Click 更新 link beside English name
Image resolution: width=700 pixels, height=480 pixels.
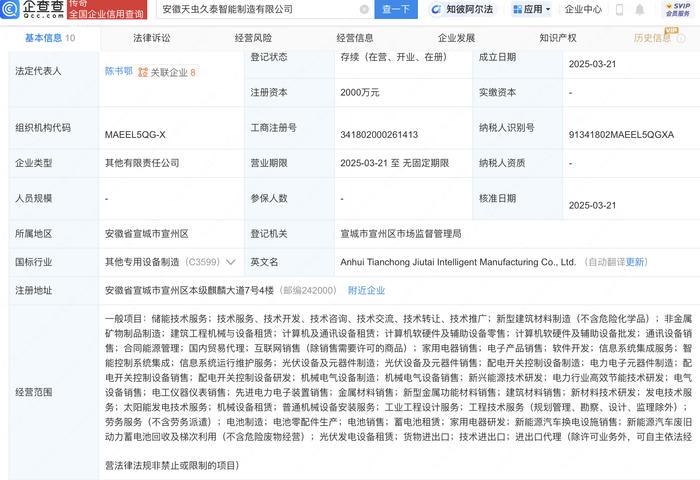point(634,262)
